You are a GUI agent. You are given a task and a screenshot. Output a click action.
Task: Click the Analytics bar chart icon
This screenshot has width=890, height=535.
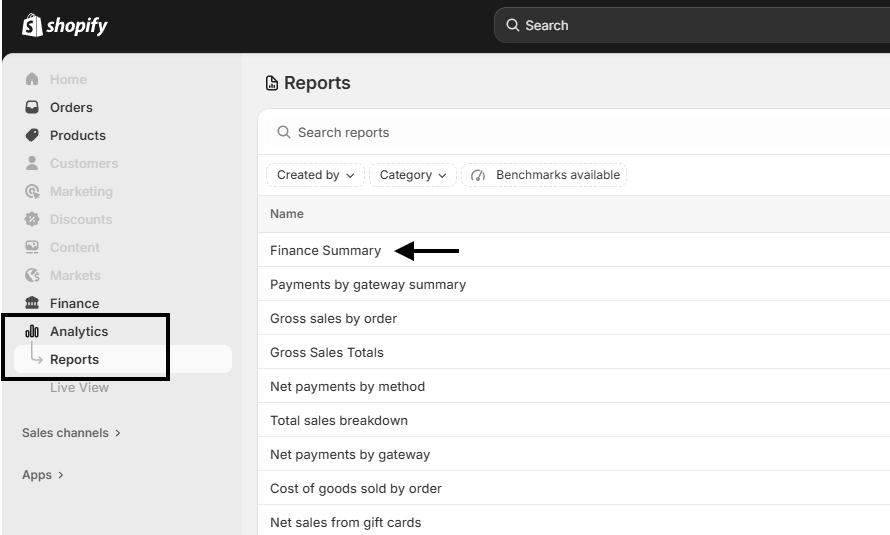[32, 331]
